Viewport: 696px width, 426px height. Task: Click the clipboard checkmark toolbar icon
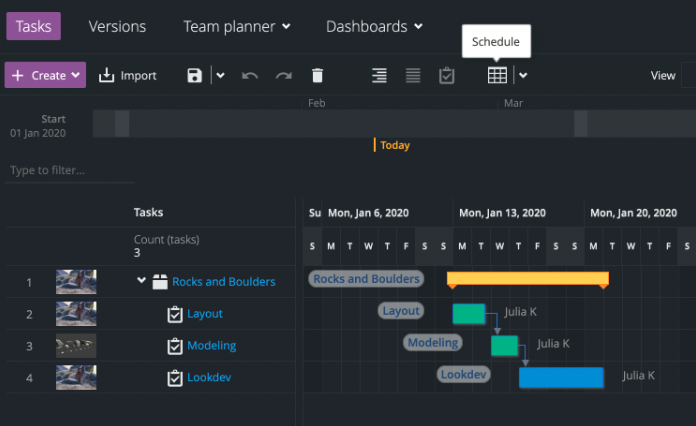(447, 76)
